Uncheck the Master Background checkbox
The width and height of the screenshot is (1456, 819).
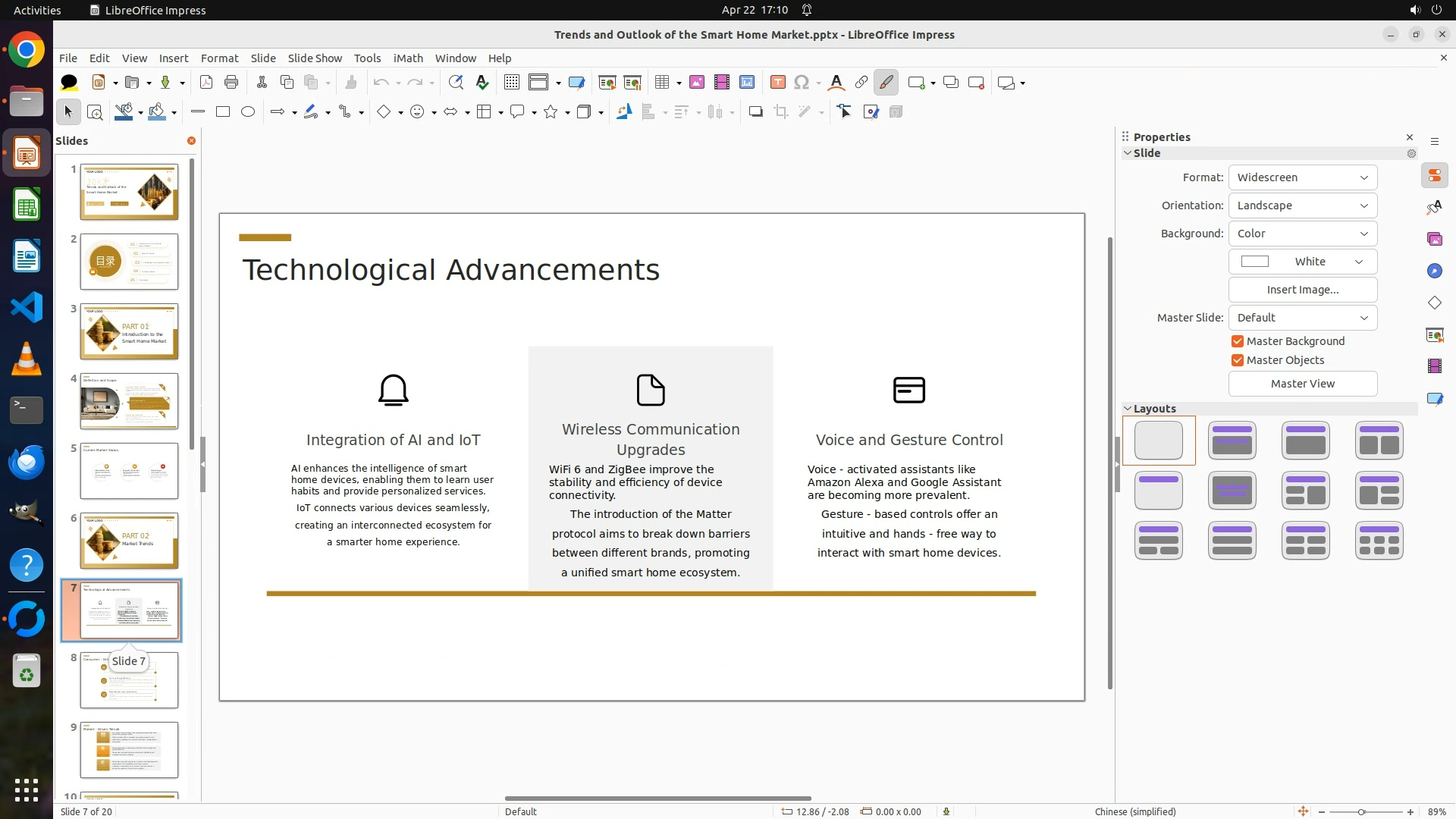[1238, 341]
